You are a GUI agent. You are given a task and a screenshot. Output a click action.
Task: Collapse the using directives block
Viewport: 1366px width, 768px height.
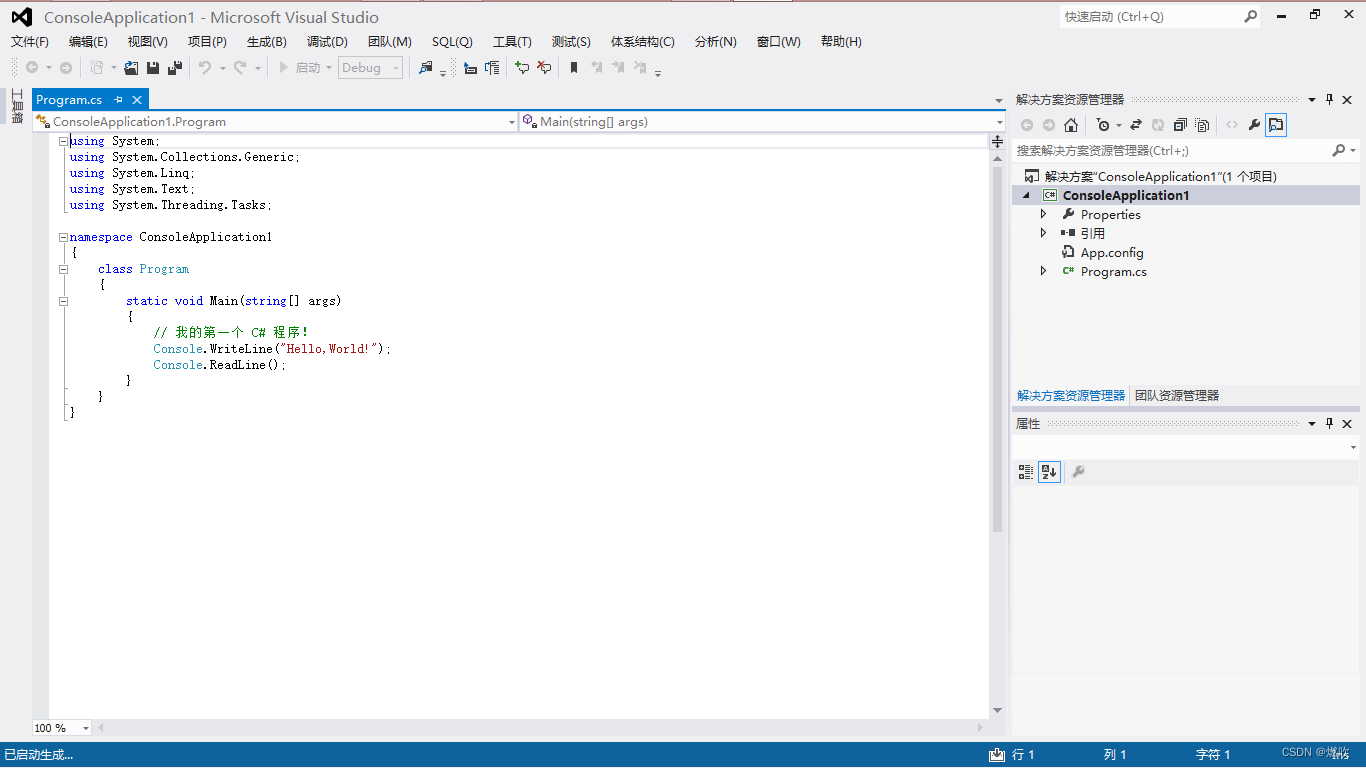(x=63, y=141)
